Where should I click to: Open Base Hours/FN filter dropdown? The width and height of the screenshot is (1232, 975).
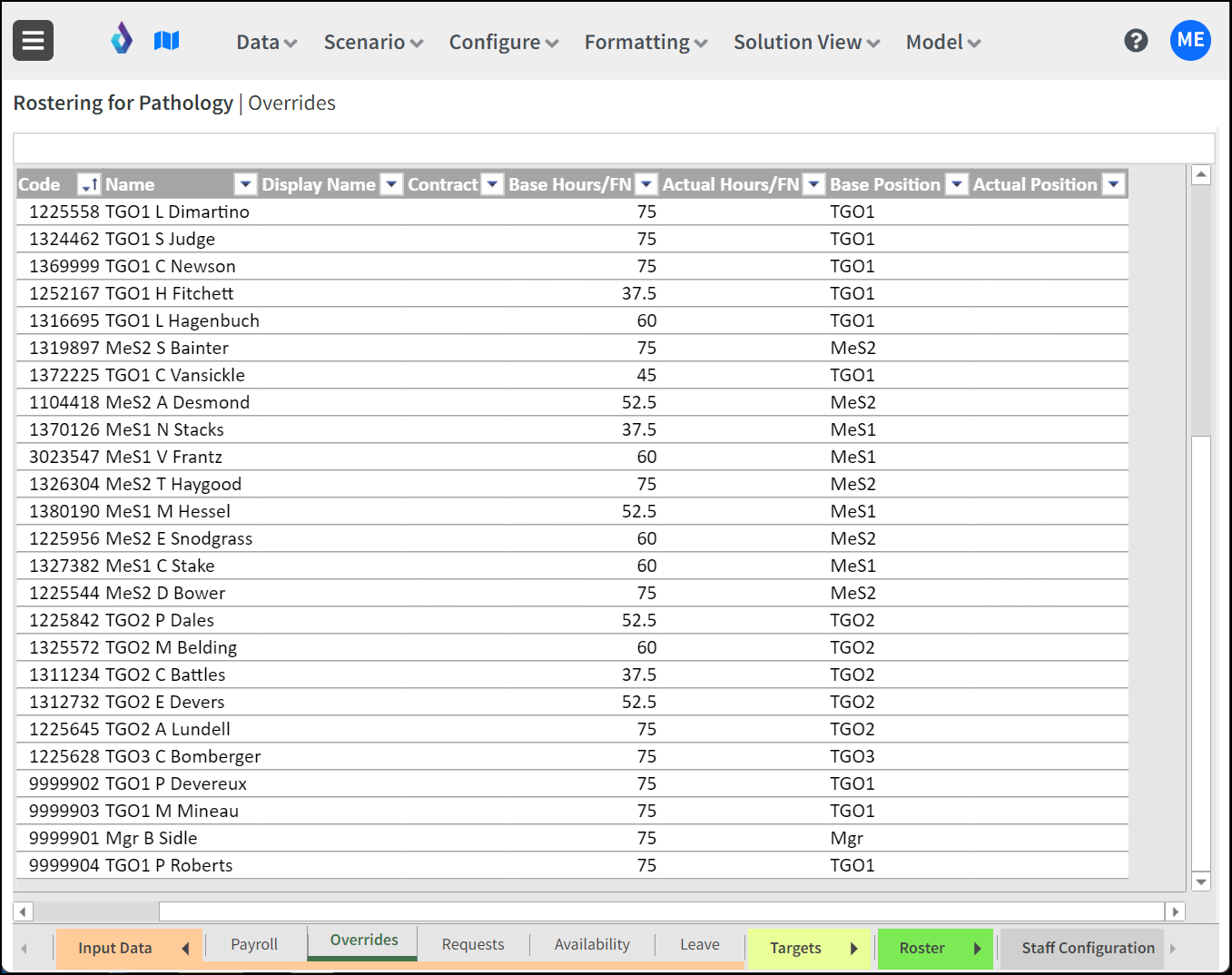pyautogui.click(x=646, y=184)
